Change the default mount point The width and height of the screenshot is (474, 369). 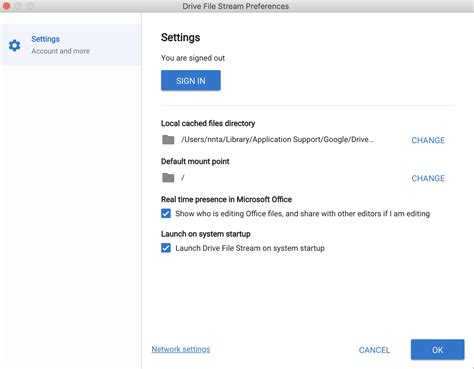(428, 178)
